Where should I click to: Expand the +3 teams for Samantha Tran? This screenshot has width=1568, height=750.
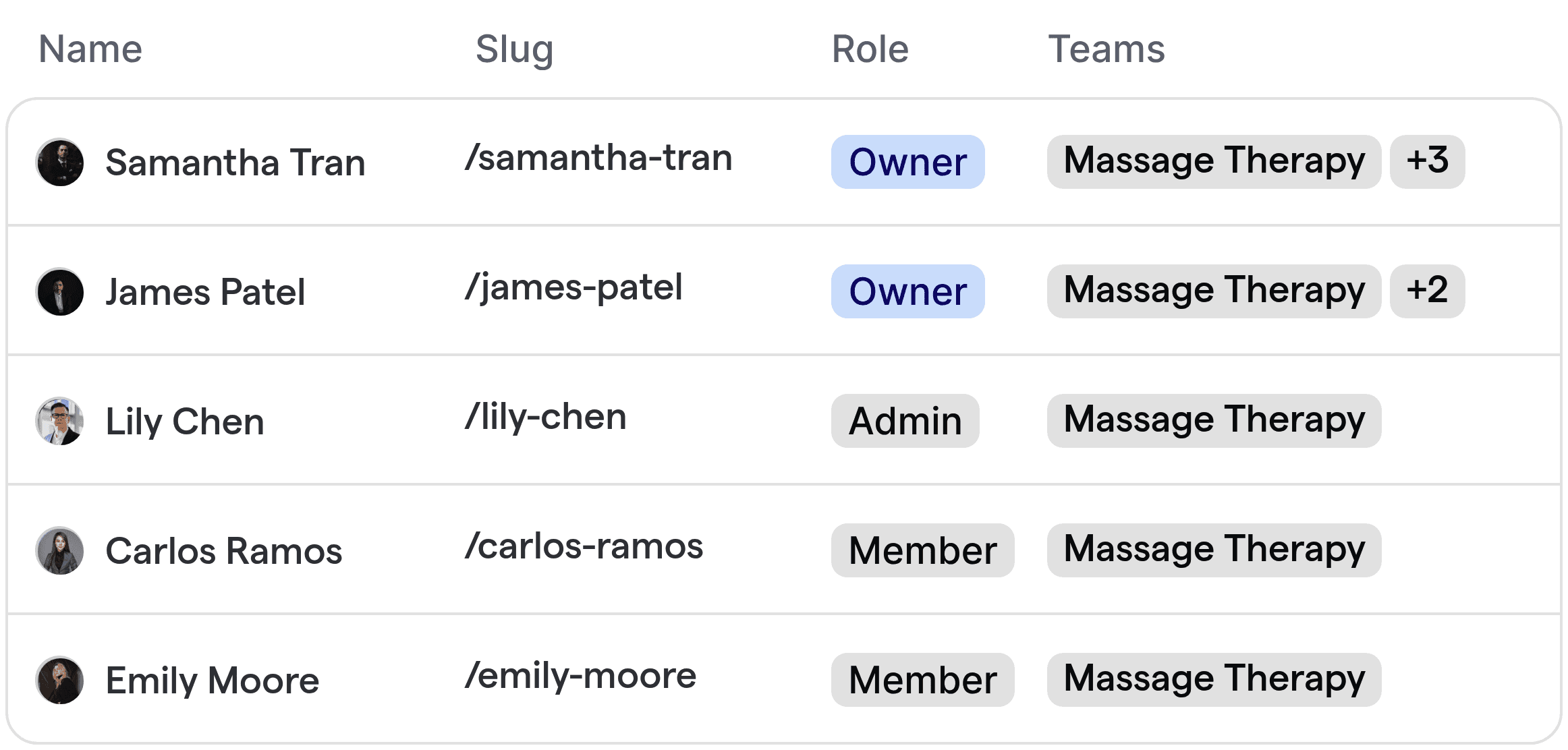[x=1427, y=162]
